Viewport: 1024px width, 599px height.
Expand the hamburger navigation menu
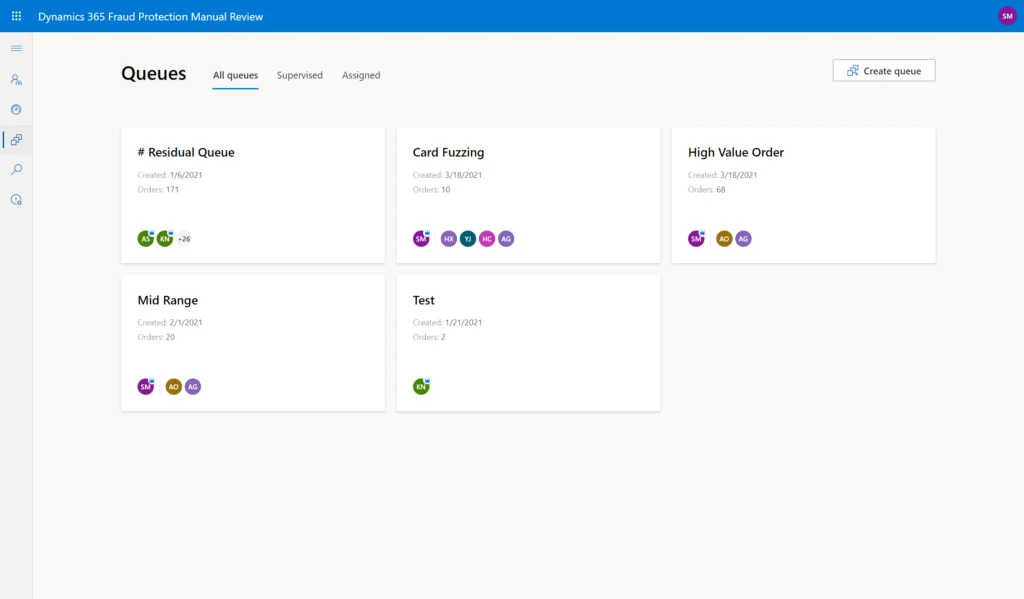pos(16,48)
